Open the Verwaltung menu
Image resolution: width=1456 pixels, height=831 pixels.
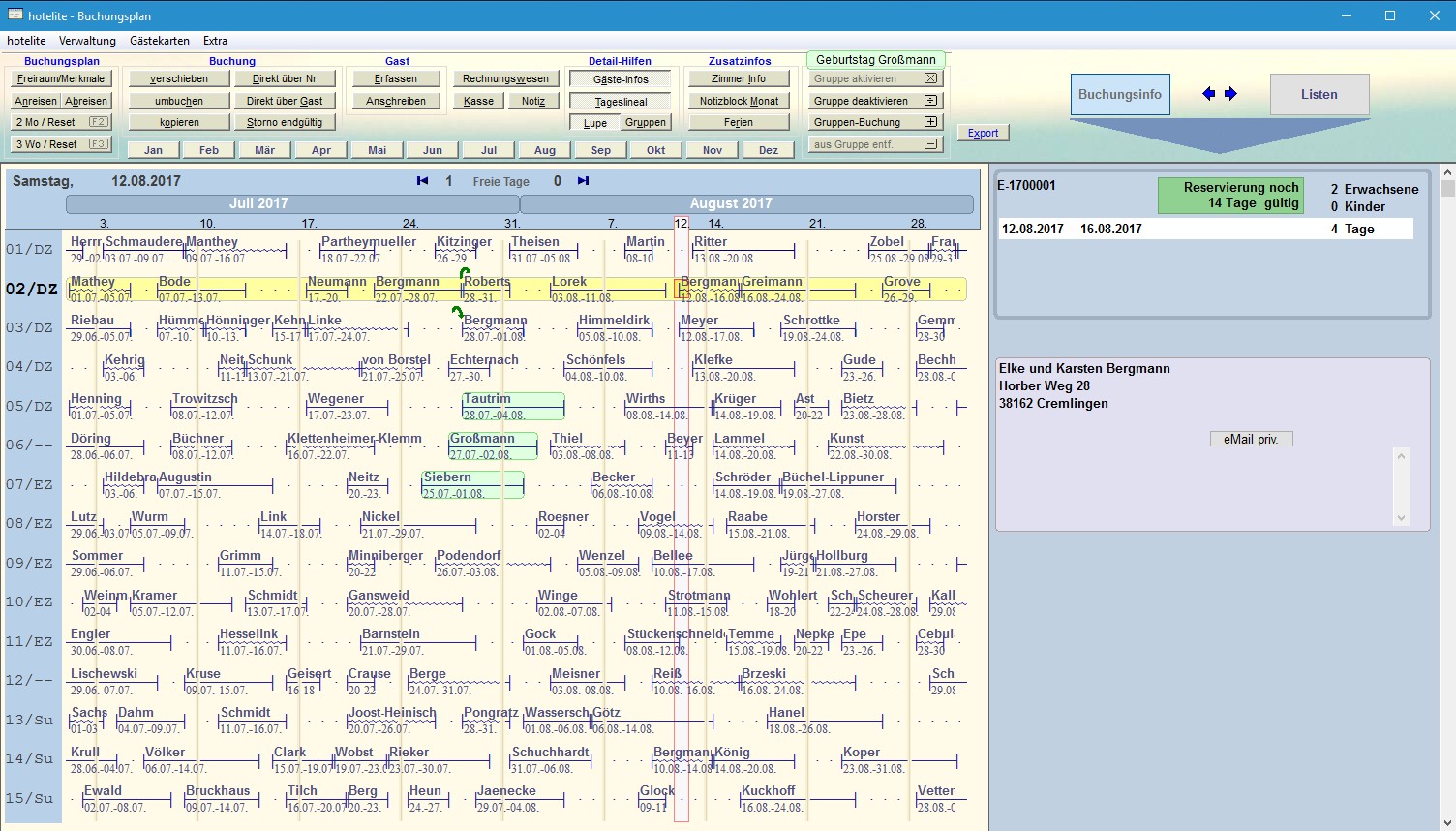(87, 41)
